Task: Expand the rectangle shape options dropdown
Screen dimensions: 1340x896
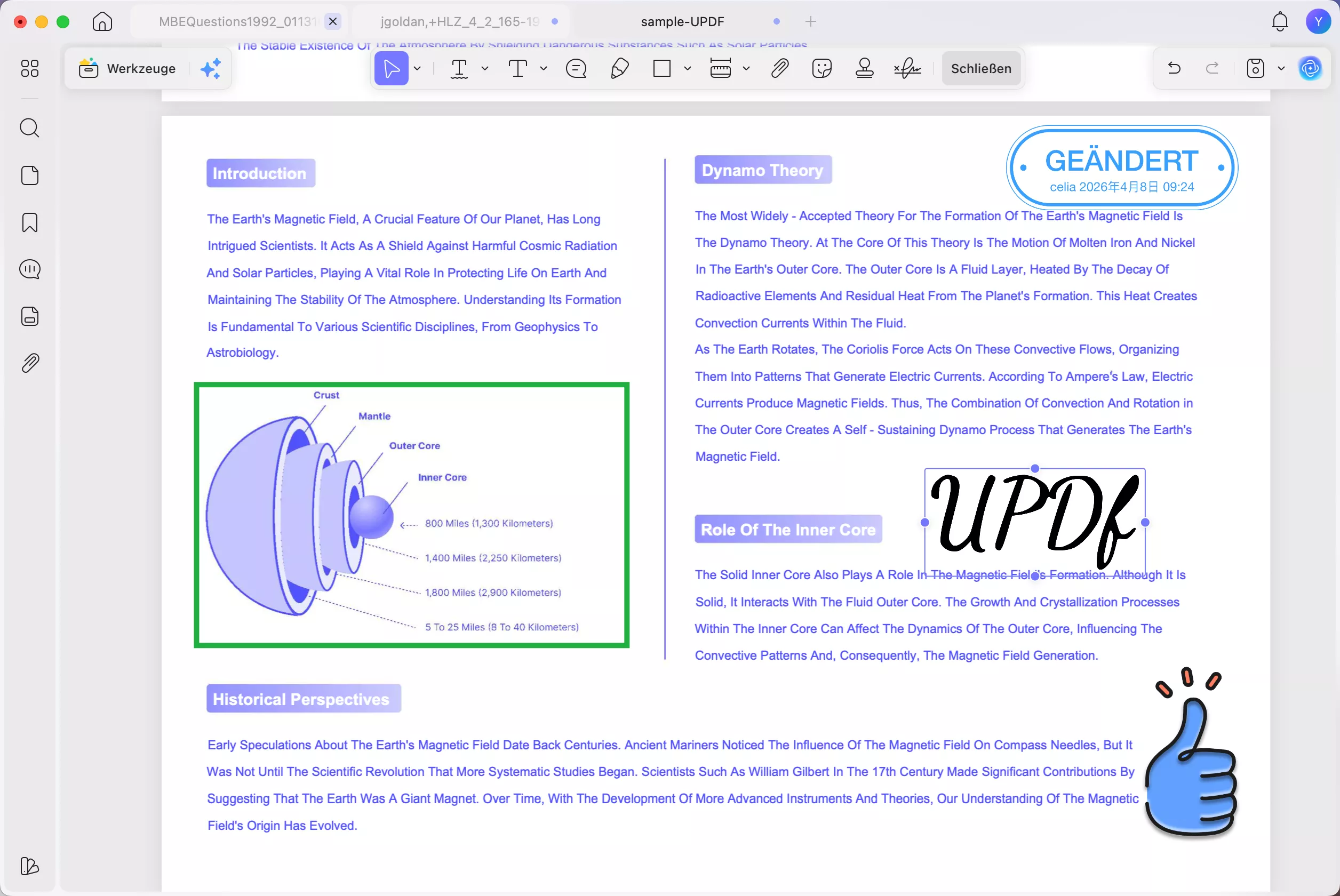Action: pyautogui.click(x=688, y=69)
